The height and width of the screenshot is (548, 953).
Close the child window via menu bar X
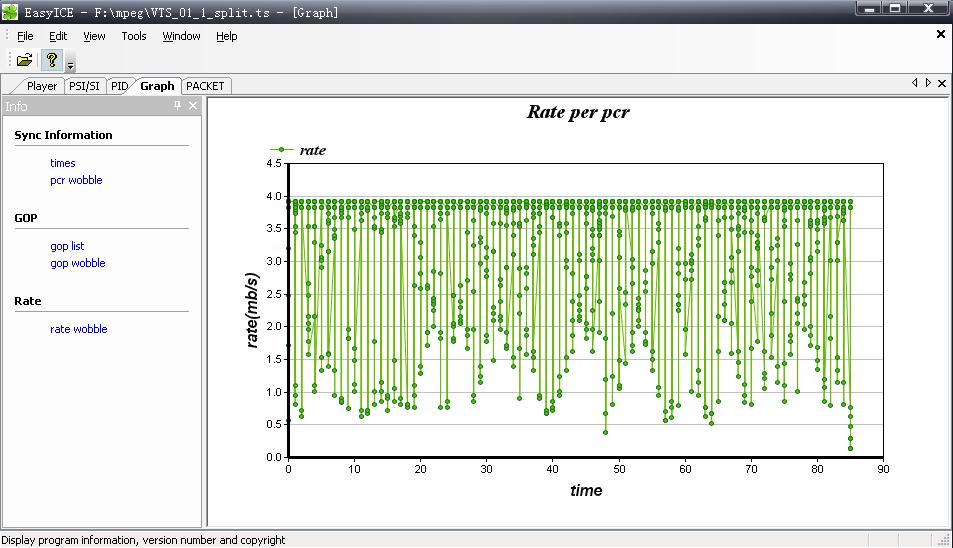point(941,34)
